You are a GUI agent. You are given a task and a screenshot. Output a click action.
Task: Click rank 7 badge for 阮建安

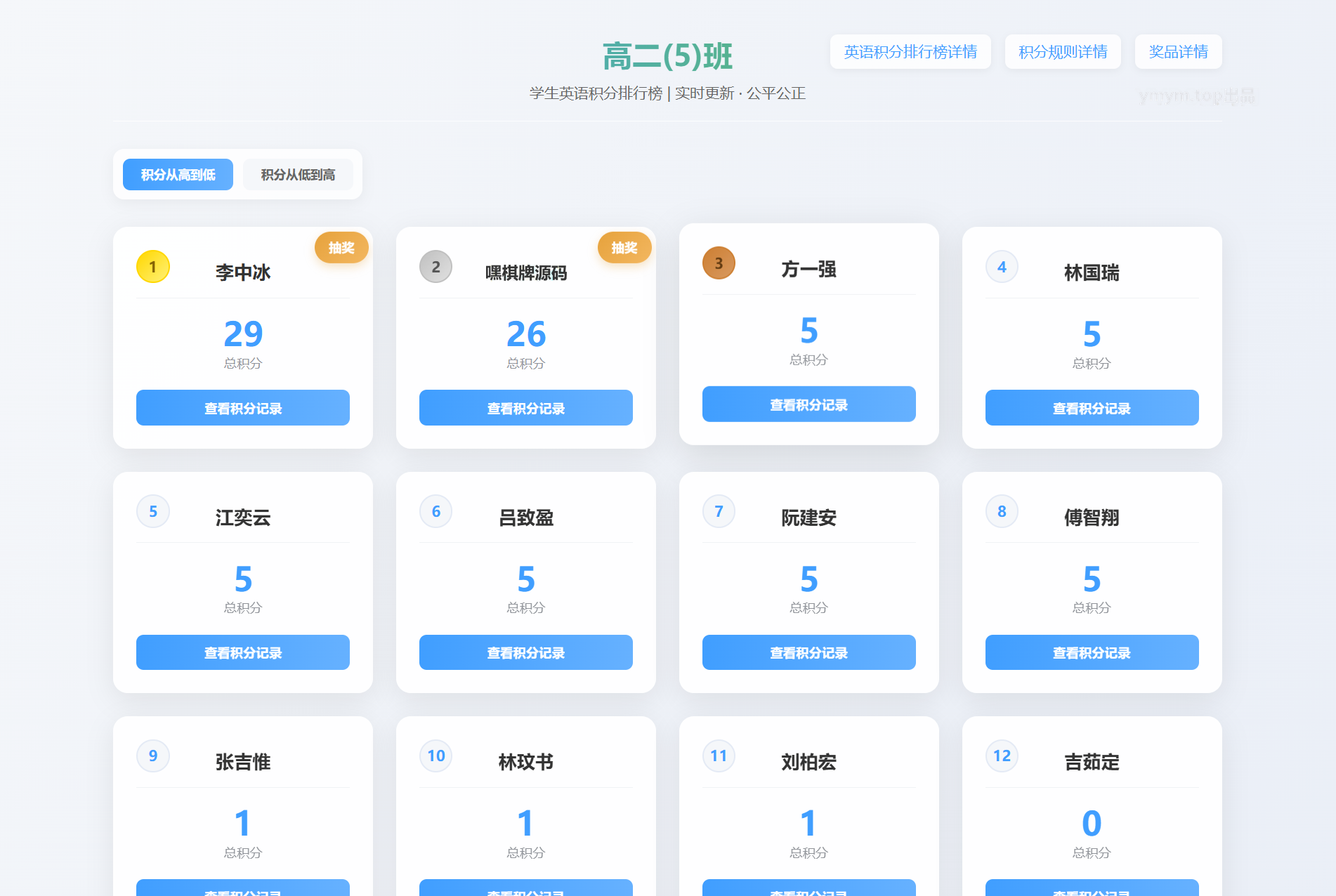719,511
